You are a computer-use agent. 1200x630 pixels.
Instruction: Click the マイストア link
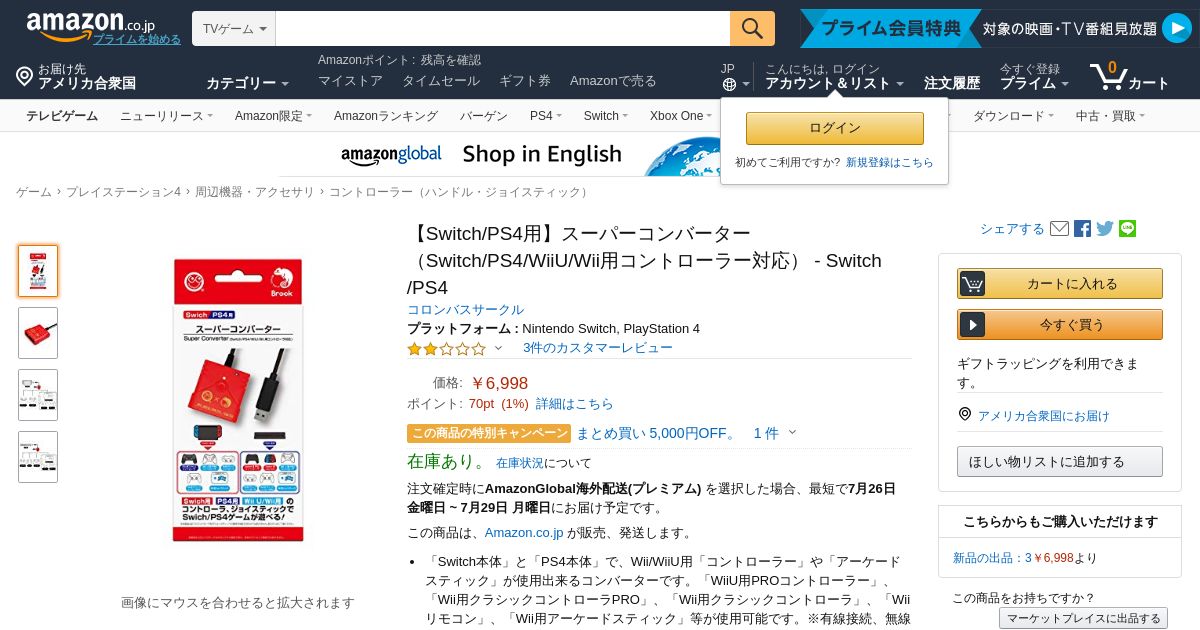pos(350,81)
